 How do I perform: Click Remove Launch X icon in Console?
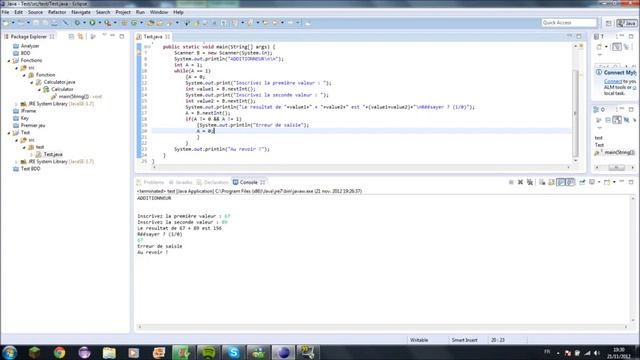(x=520, y=182)
